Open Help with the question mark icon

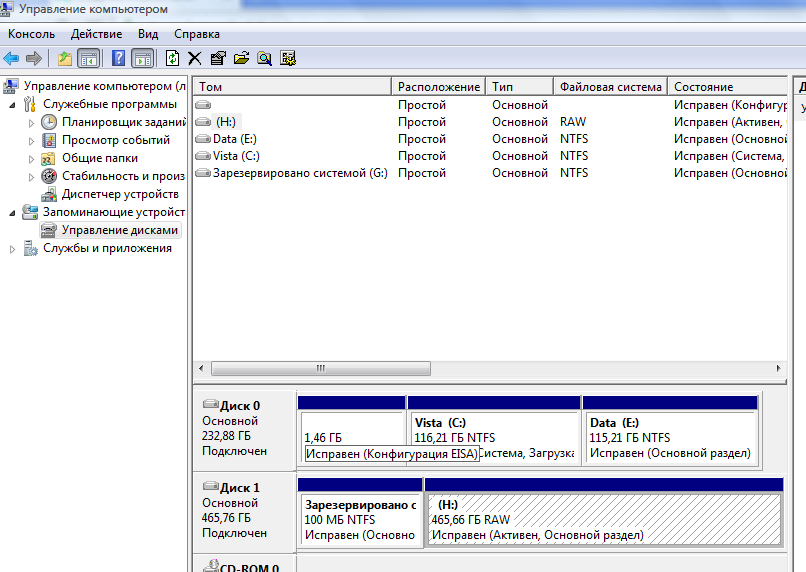click(119, 58)
